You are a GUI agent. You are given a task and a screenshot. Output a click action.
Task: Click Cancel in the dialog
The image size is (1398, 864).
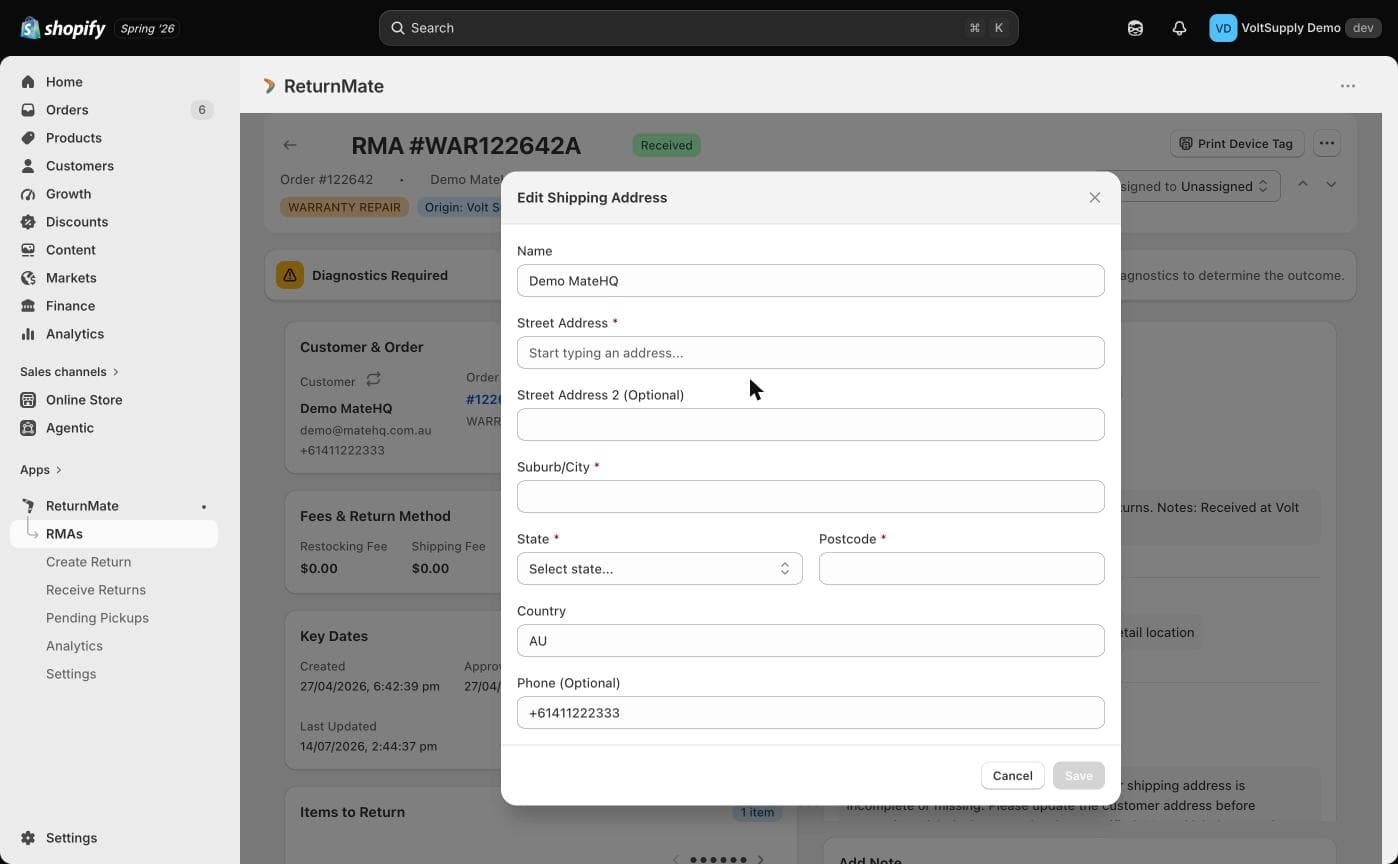click(1012, 776)
